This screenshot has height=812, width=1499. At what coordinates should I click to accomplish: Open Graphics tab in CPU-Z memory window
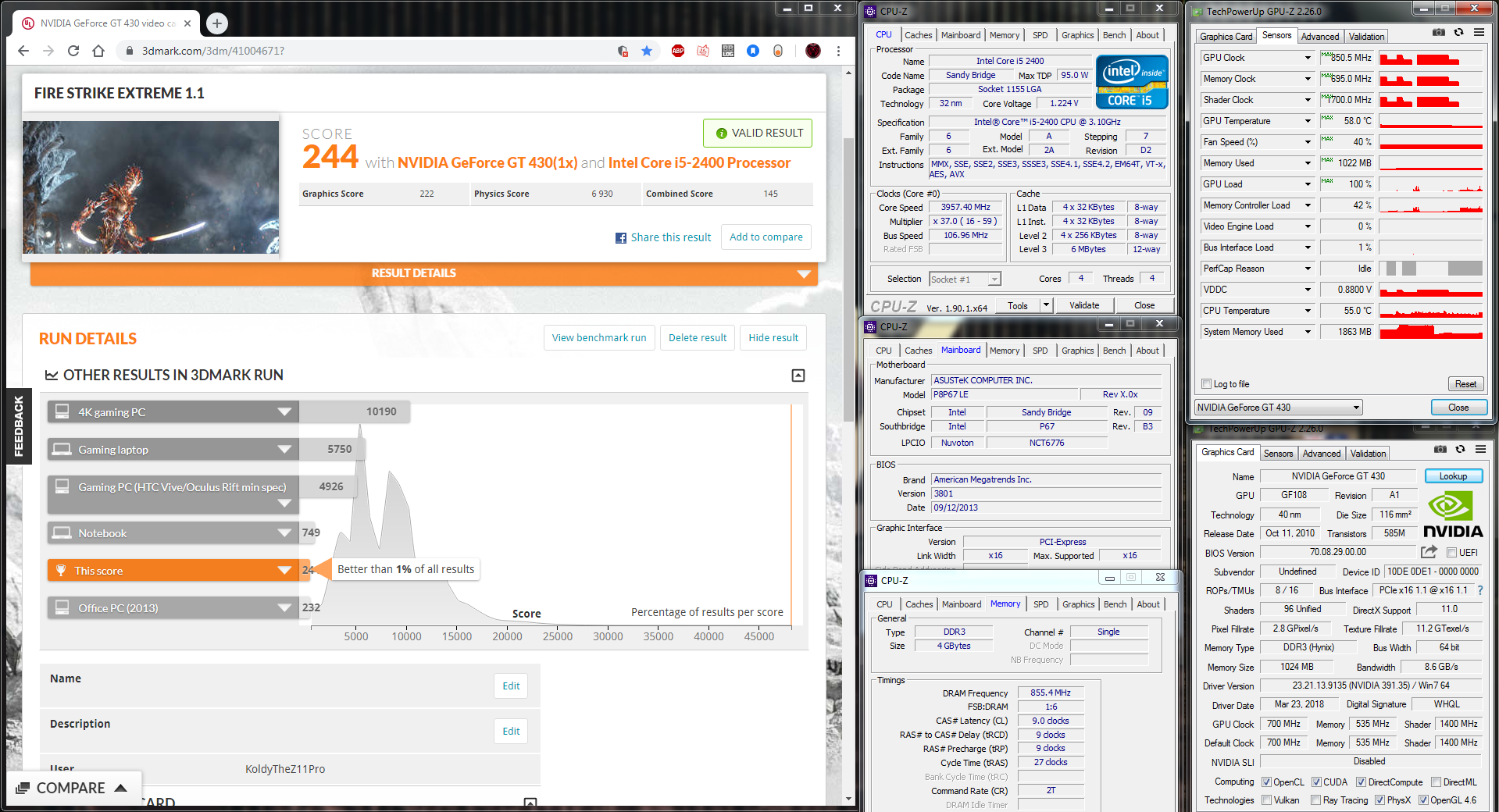point(1079,604)
